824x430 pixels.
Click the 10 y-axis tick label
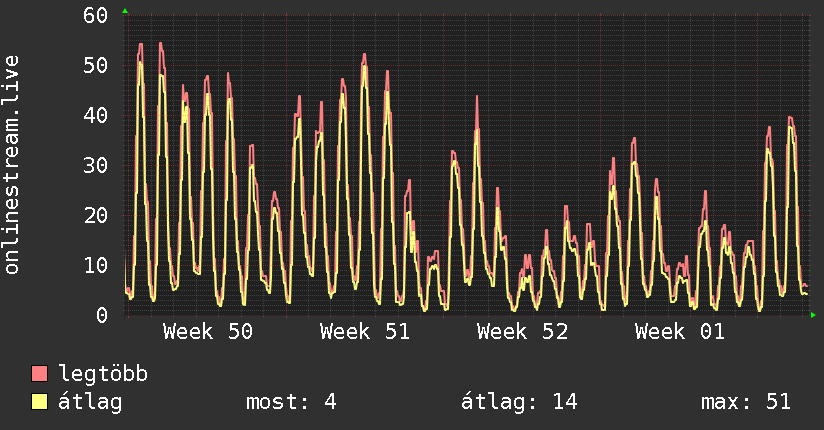96,265
